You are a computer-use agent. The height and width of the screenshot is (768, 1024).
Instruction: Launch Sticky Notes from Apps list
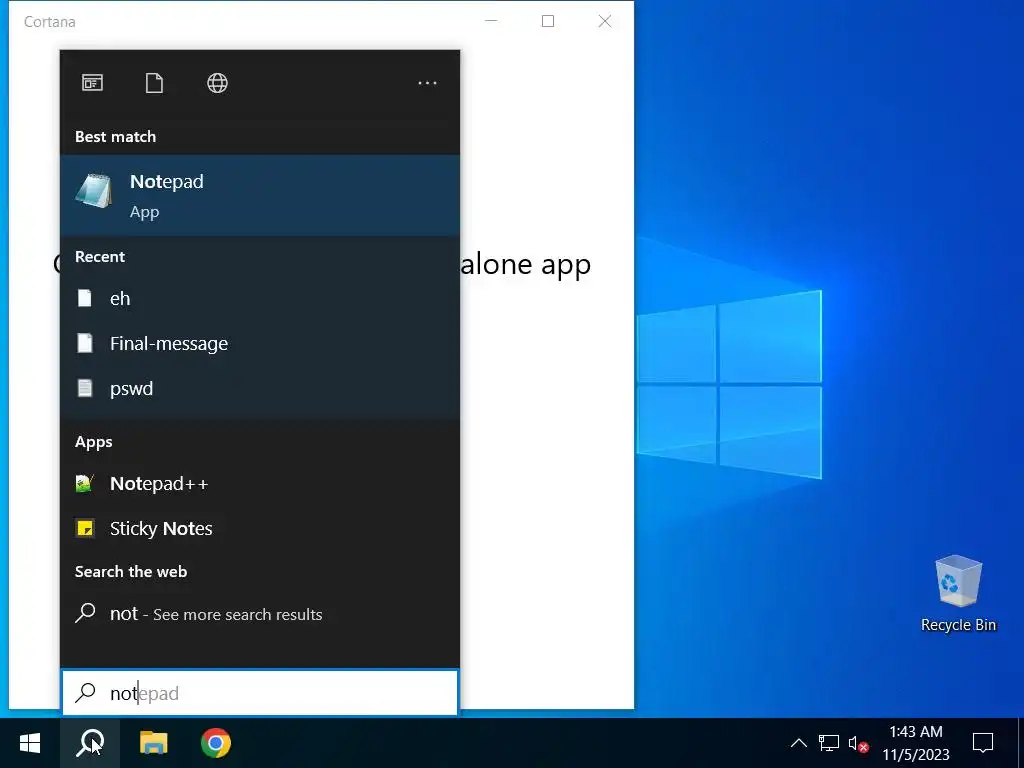click(260, 528)
